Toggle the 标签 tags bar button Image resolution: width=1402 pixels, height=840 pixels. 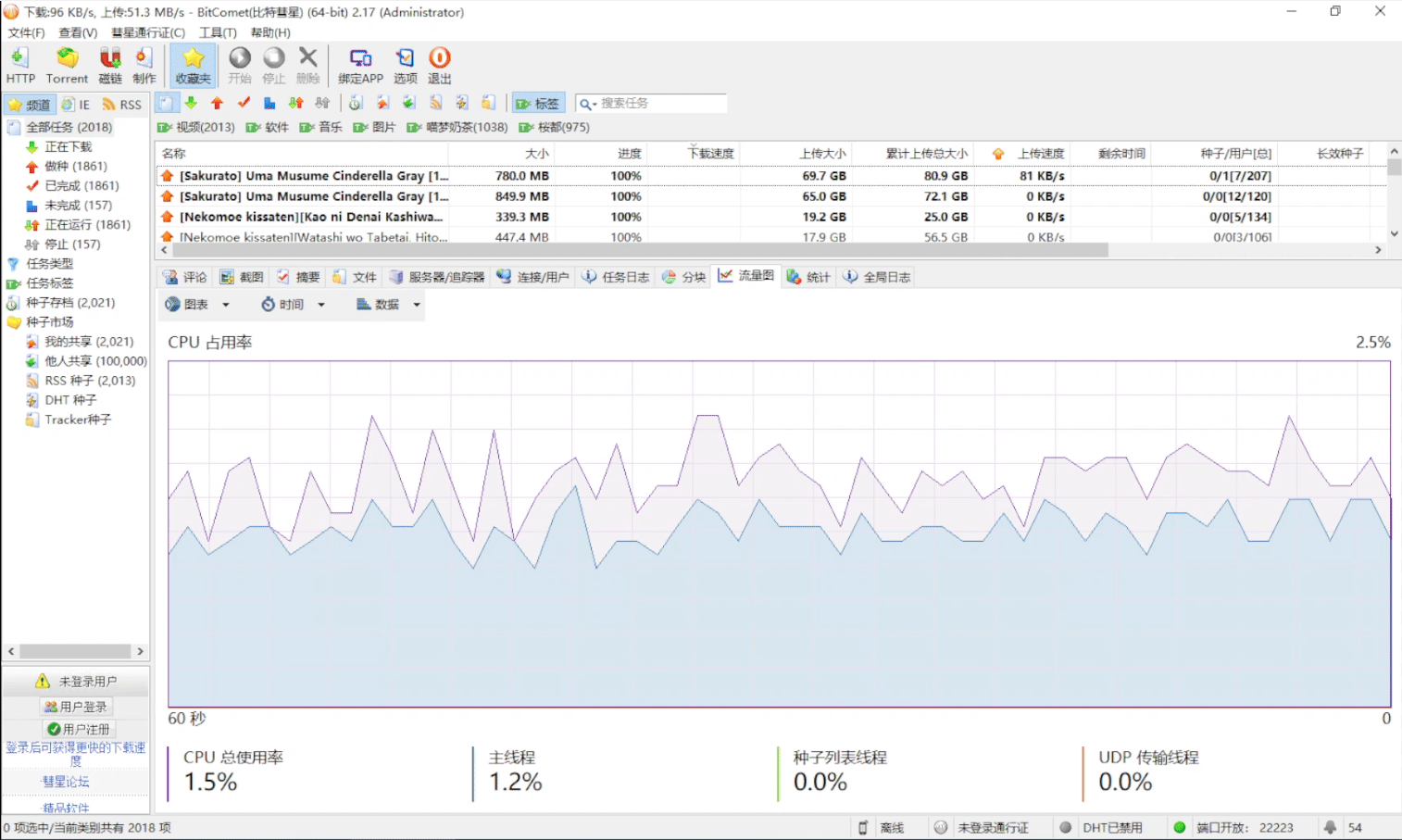[537, 104]
